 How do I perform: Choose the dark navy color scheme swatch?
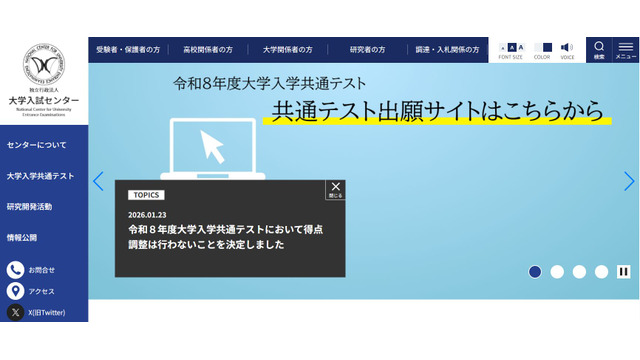[547, 47]
